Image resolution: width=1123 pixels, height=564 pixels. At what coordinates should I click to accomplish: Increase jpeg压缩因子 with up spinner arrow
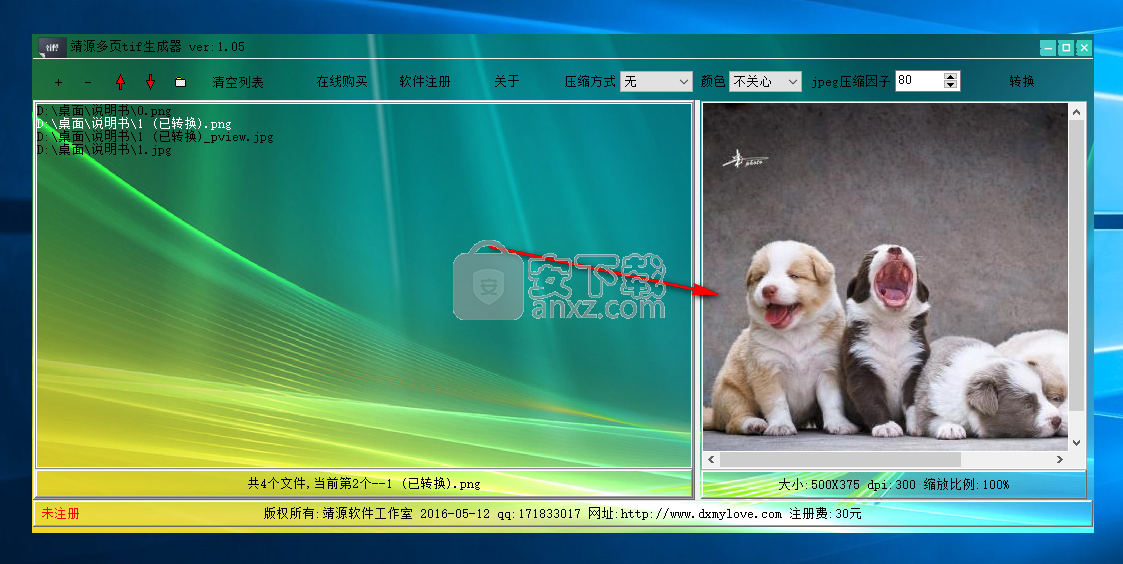point(950,77)
